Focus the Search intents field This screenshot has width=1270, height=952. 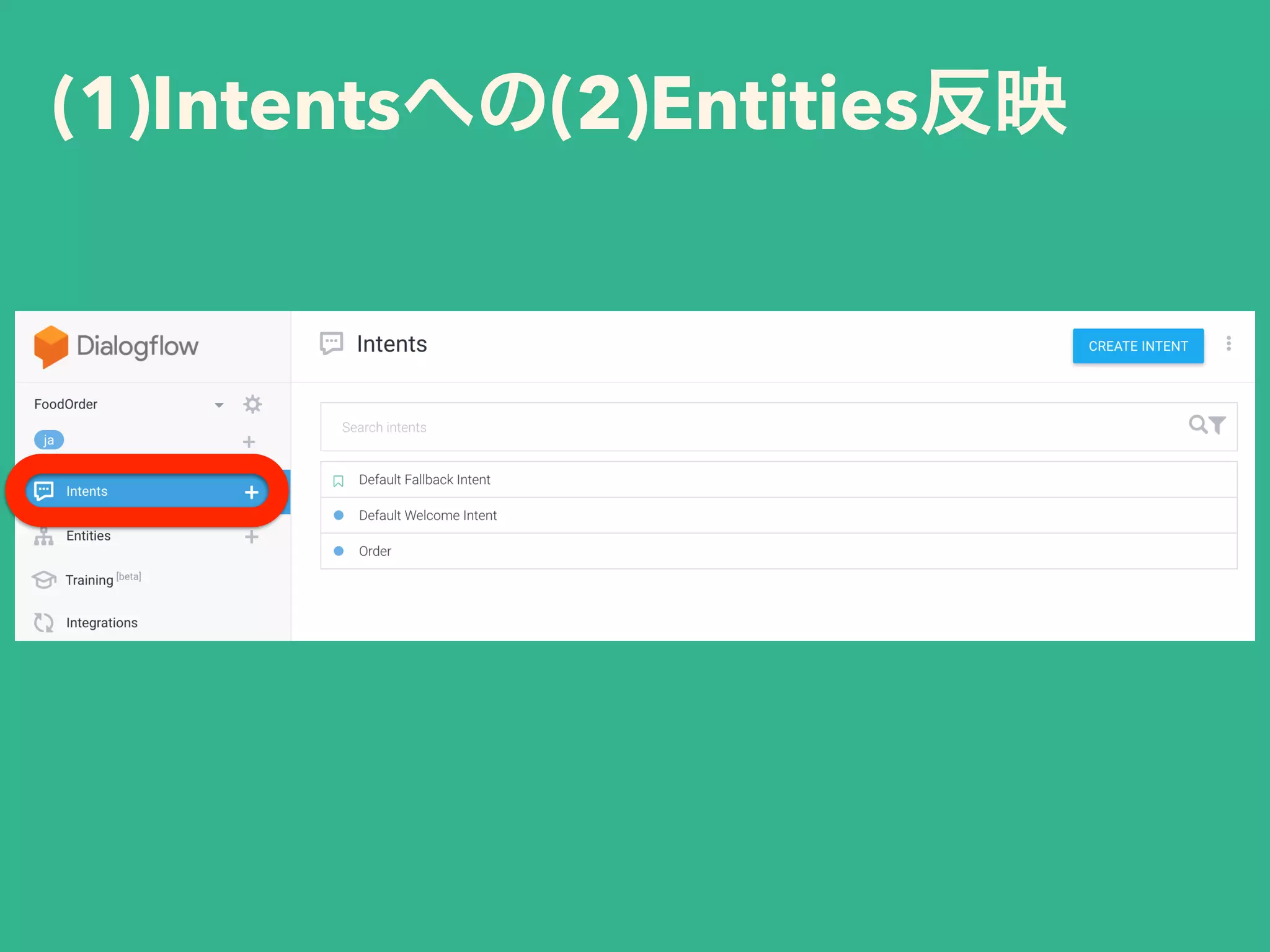778,427
